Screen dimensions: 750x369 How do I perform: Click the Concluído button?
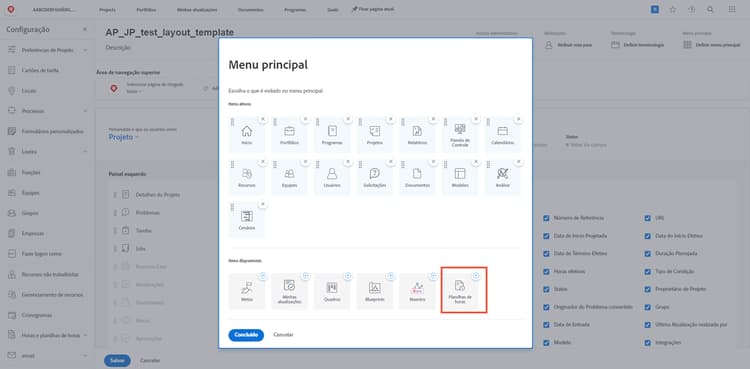[246, 335]
